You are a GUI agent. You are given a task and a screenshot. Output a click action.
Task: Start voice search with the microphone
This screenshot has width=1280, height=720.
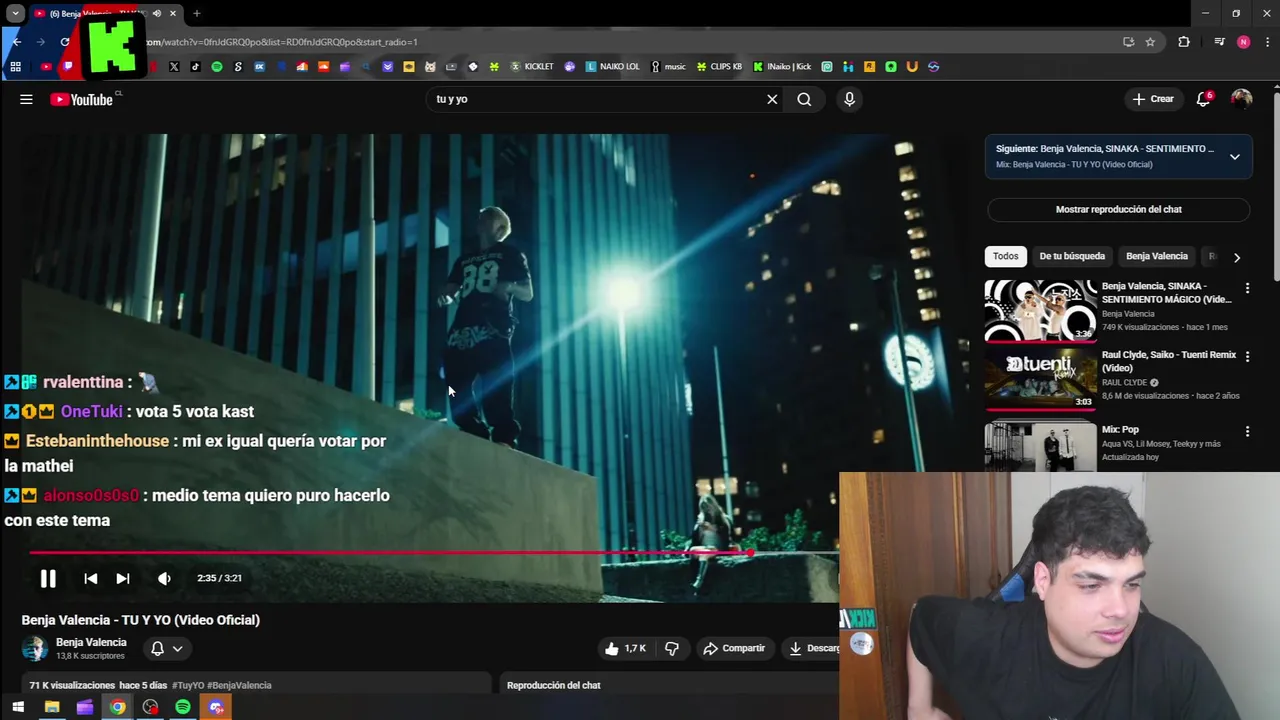tap(849, 99)
